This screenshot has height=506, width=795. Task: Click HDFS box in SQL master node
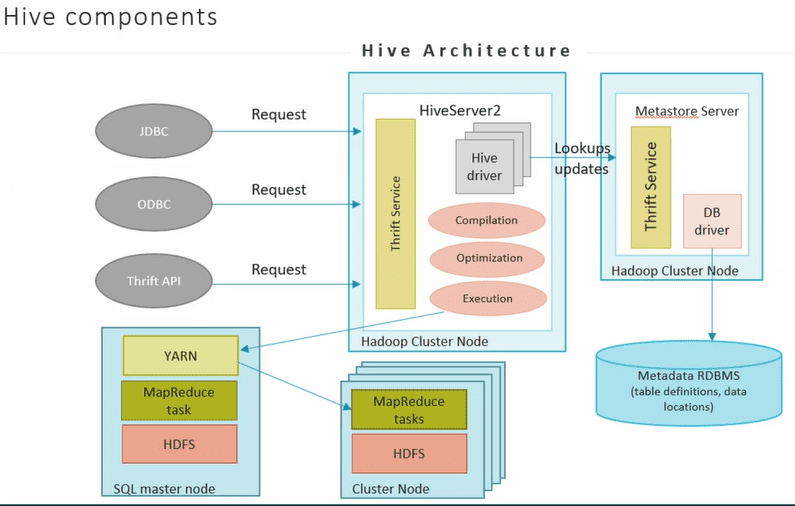[x=180, y=443]
